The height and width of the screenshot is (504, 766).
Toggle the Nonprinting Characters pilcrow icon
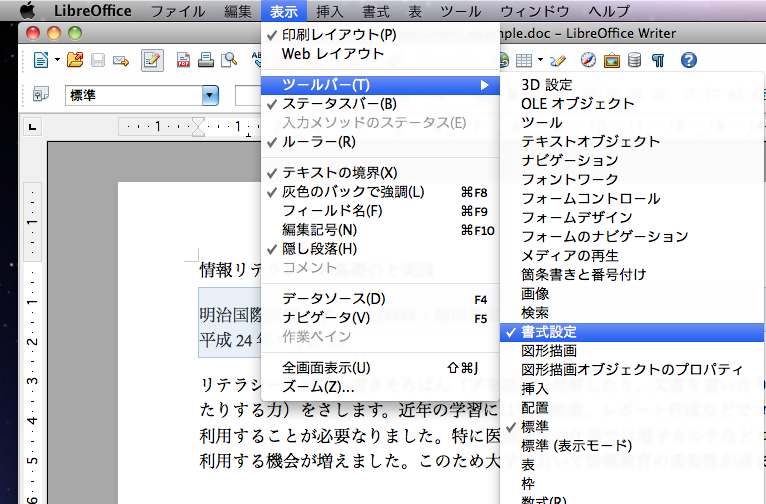point(658,61)
